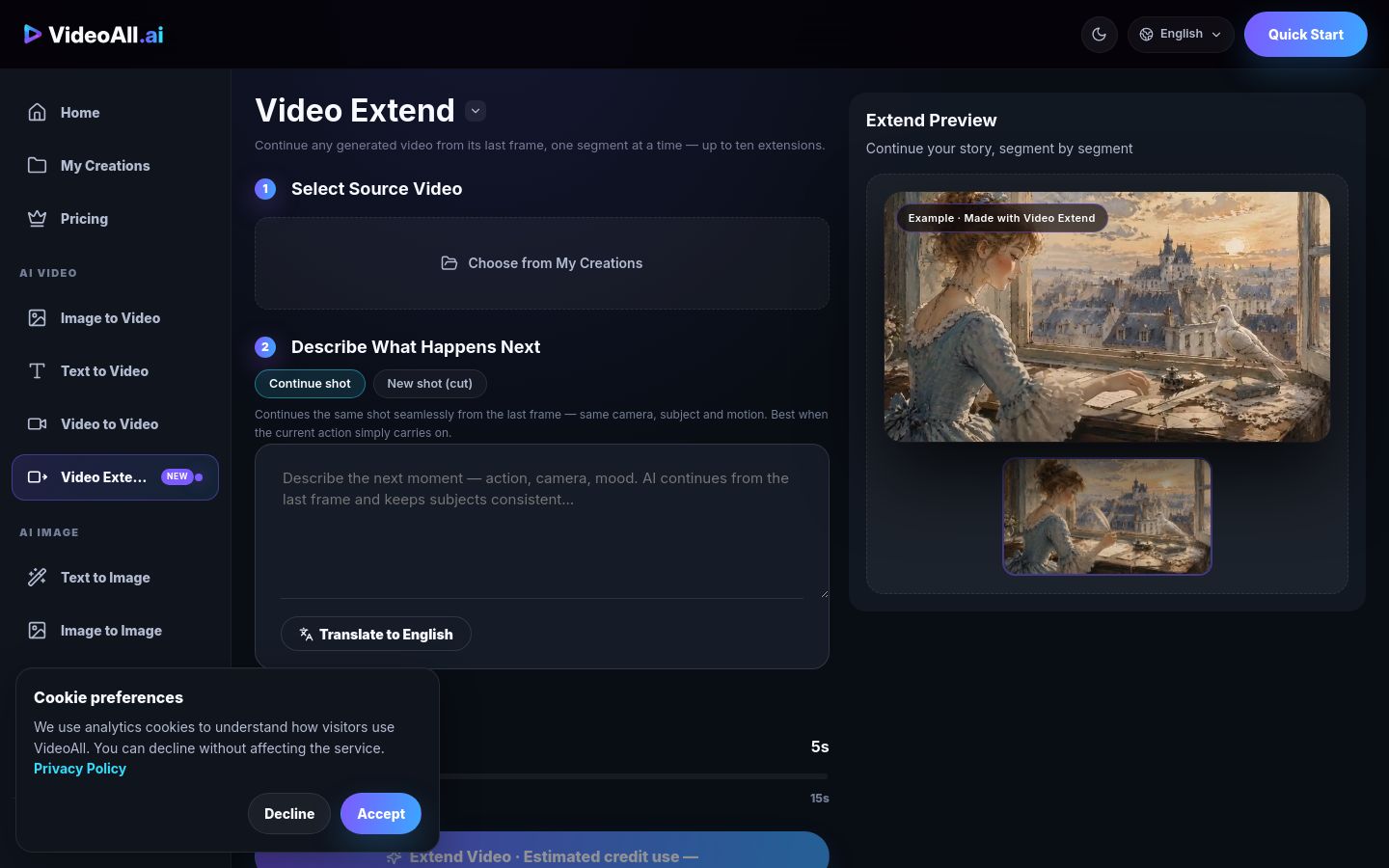Open My Creations from sidebar

[115, 166]
